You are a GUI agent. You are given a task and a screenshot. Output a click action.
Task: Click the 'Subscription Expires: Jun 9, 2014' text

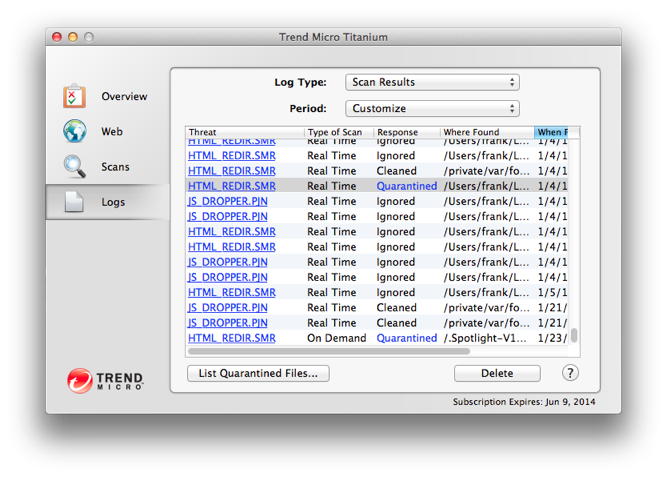524,402
